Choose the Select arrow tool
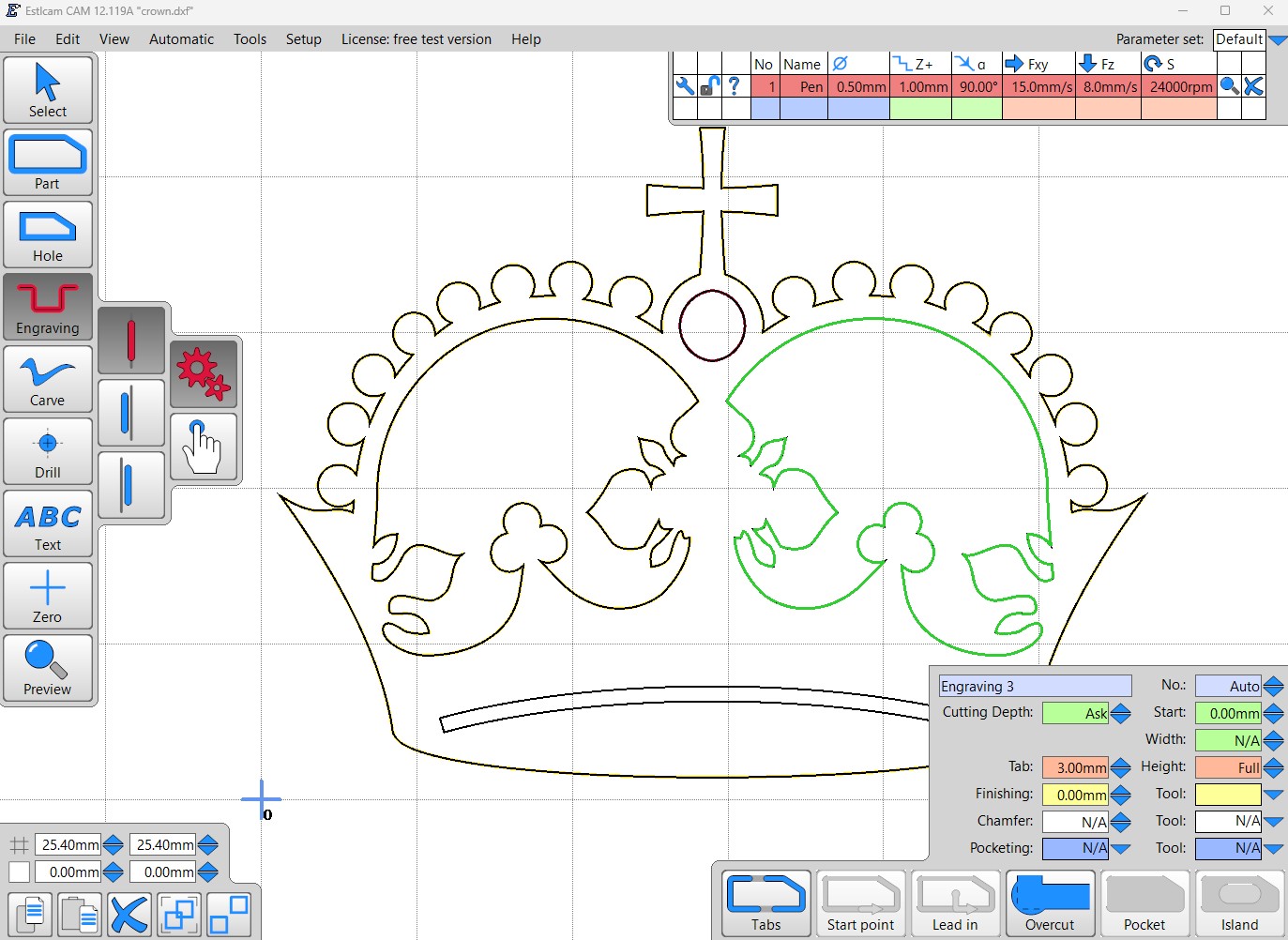Viewport: 1288px width, 940px height. click(48, 90)
